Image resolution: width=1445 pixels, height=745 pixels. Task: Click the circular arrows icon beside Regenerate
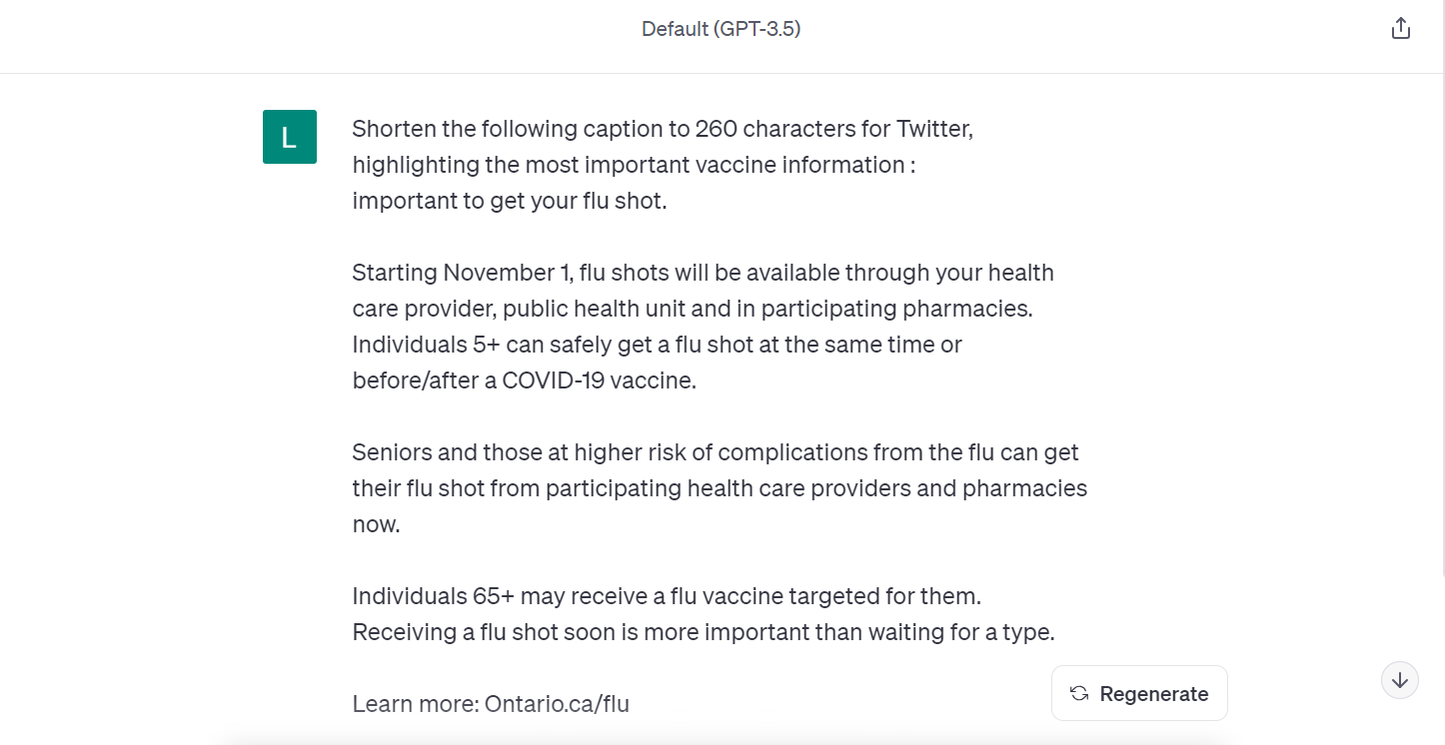[1079, 694]
